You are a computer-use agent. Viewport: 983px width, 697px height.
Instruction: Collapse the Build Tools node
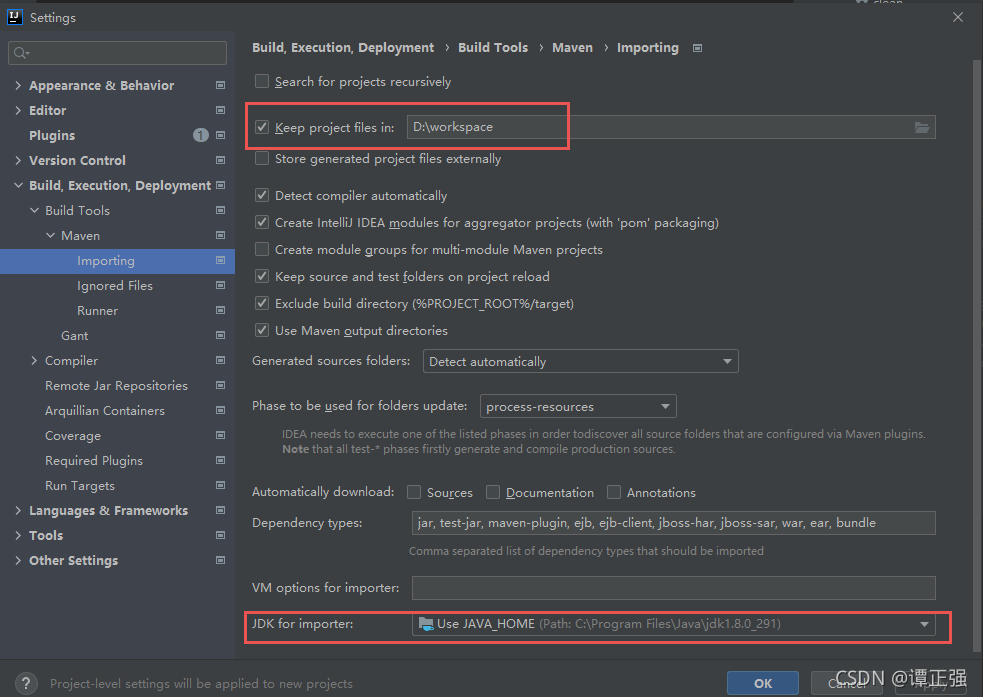34,211
